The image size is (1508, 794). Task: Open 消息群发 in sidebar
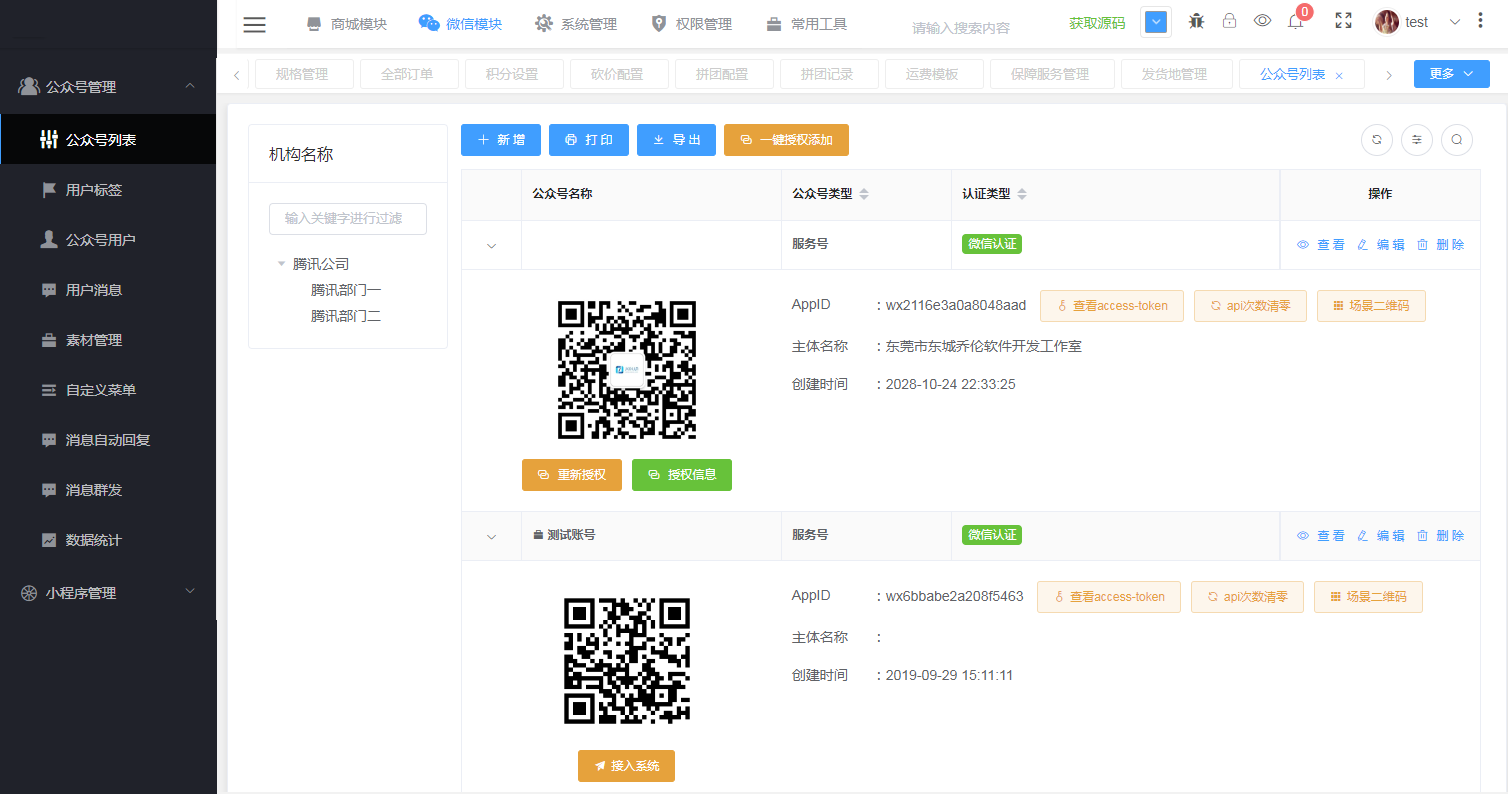click(108, 490)
